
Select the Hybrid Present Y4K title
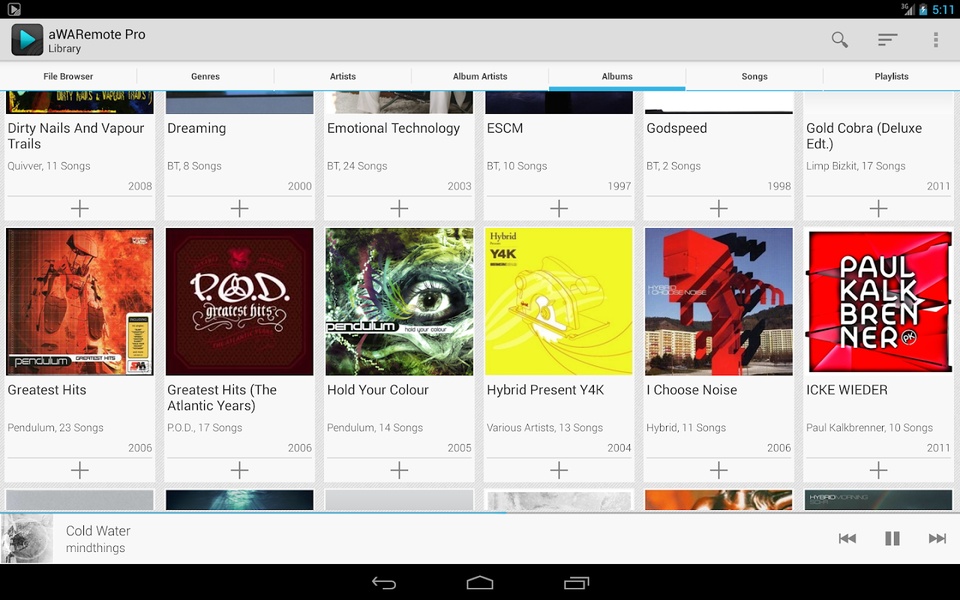[546, 390]
